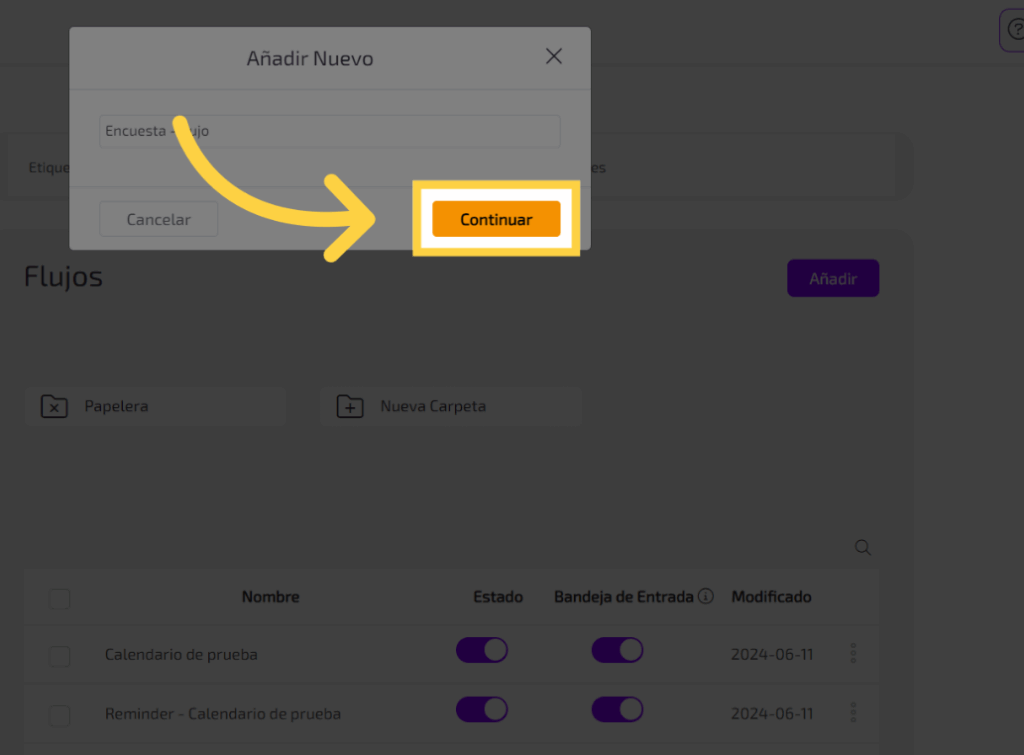The height and width of the screenshot is (755, 1024).
Task: Toggle Estado for Reminder - Calendario de prueba
Action: 482,710
